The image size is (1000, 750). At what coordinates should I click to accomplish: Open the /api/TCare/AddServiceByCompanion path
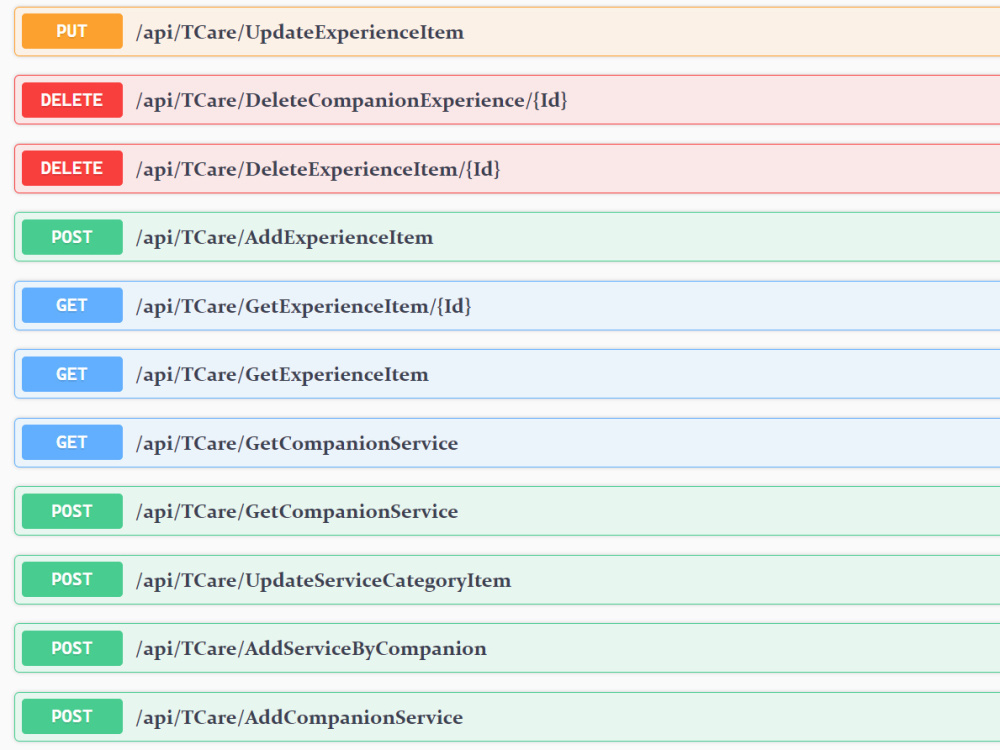tap(311, 649)
